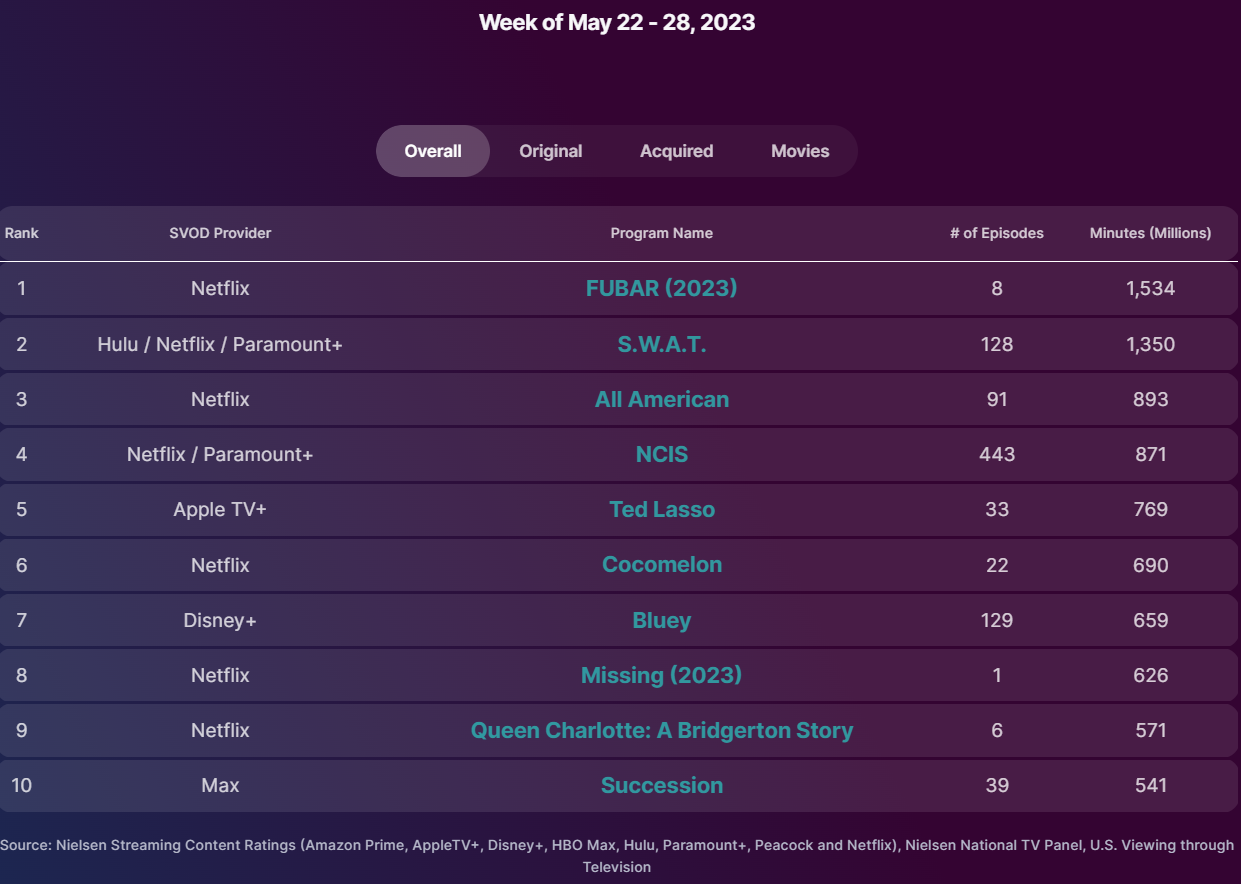Sort by Minutes (Millions) column
The height and width of the screenshot is (884, 1241).
(1150, 233)
